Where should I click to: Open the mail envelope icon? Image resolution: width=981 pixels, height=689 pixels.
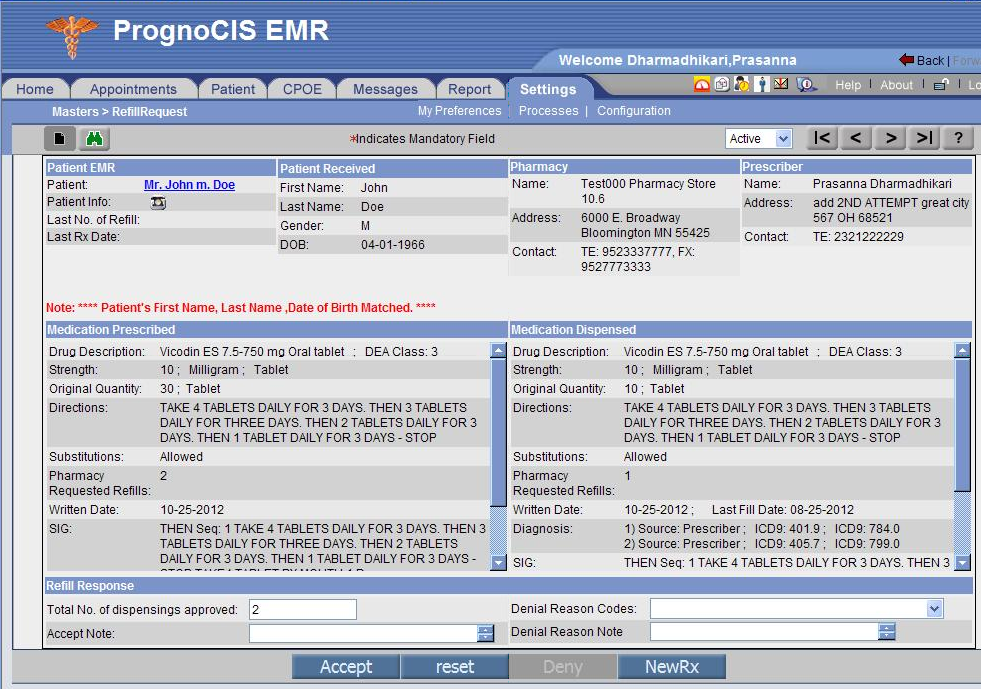point(781,84)
